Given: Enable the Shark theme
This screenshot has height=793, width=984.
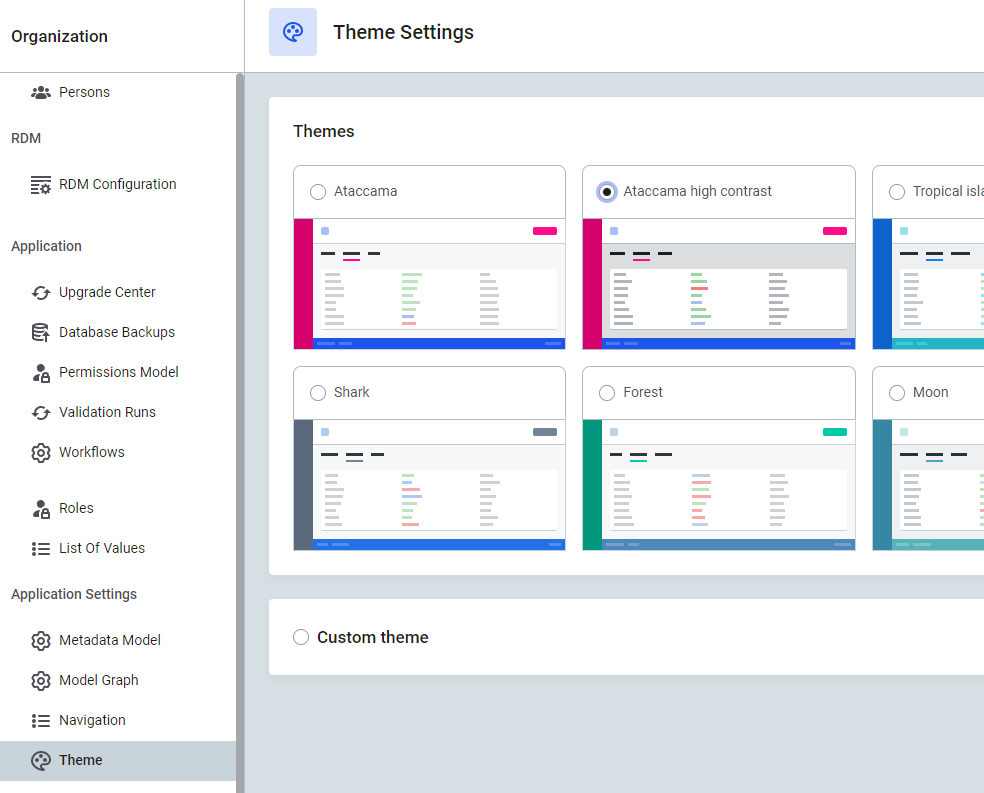Looking at the screenshot, I should point(317,393).
